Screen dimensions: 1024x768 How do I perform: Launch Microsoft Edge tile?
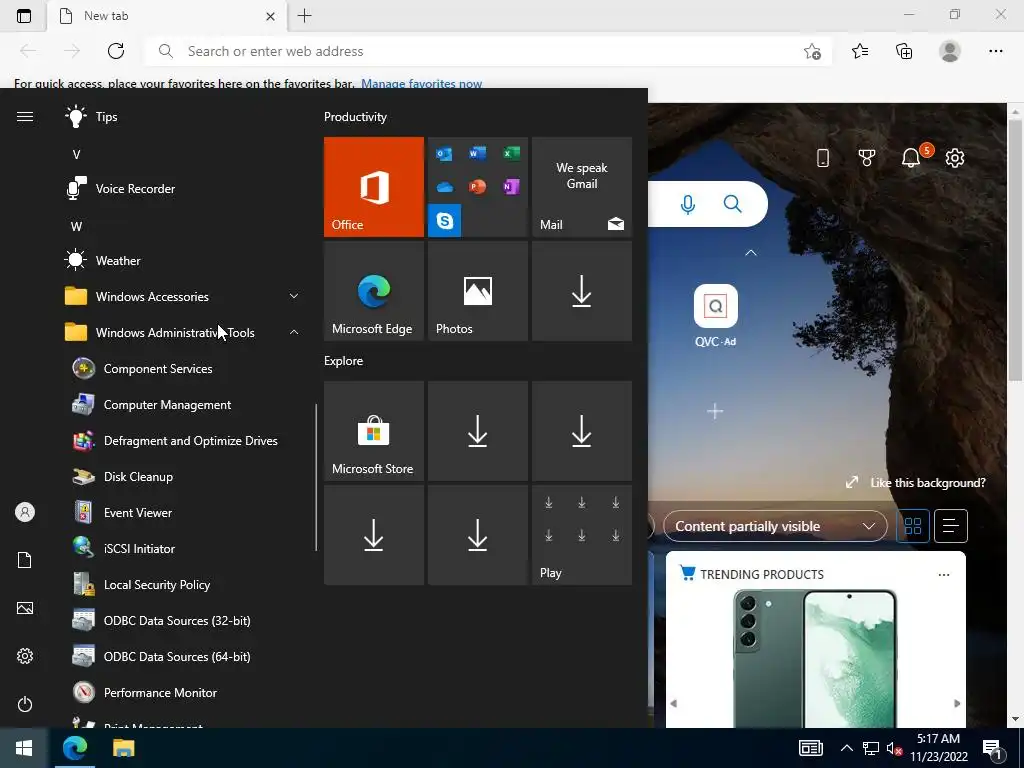tap(374, 291)
